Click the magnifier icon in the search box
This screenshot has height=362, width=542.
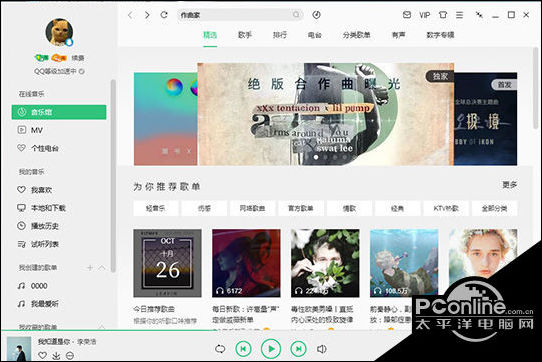coord(296,15)
